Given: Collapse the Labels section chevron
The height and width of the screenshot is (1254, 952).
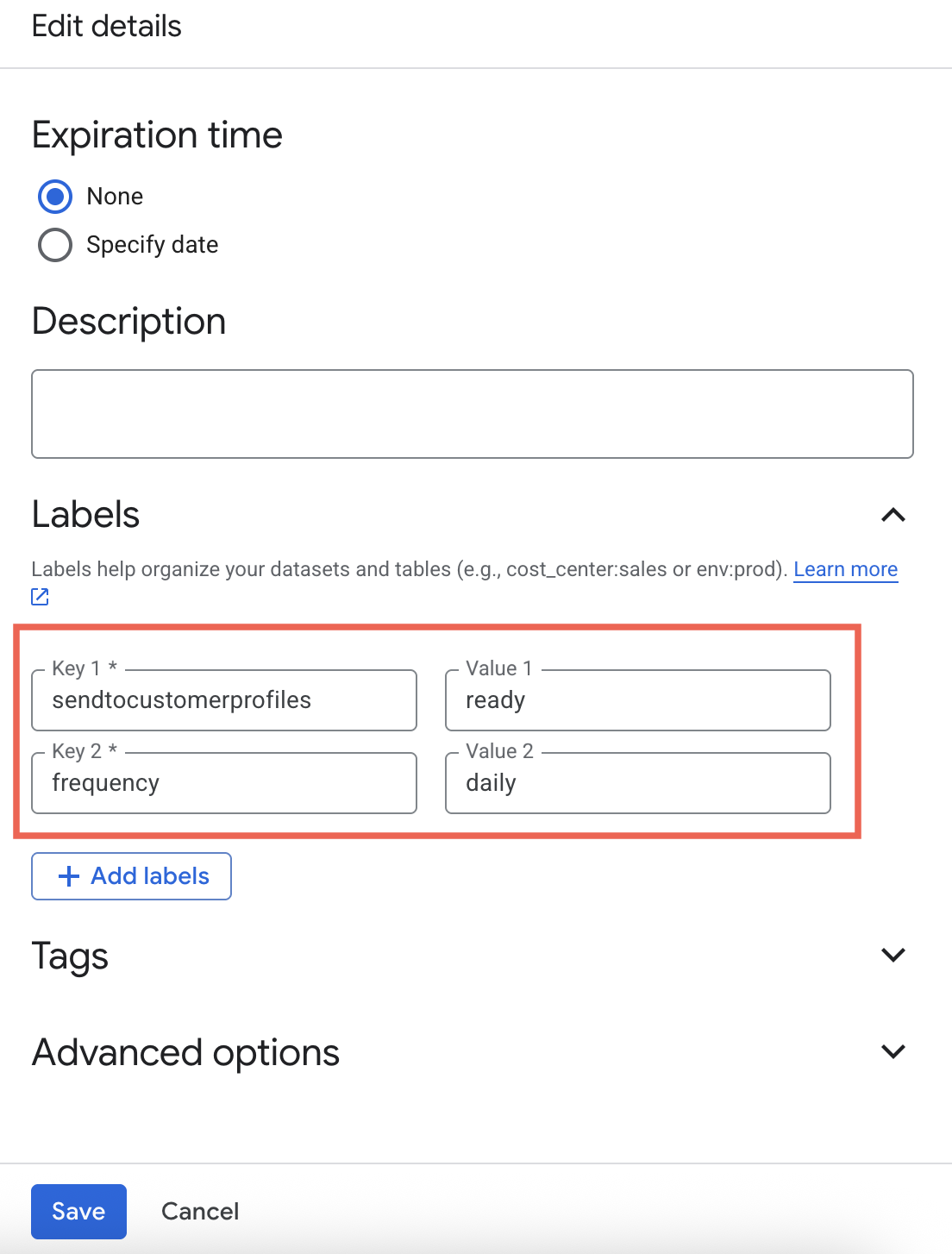Looking at the screenshot, I should [x=893, y=515].
